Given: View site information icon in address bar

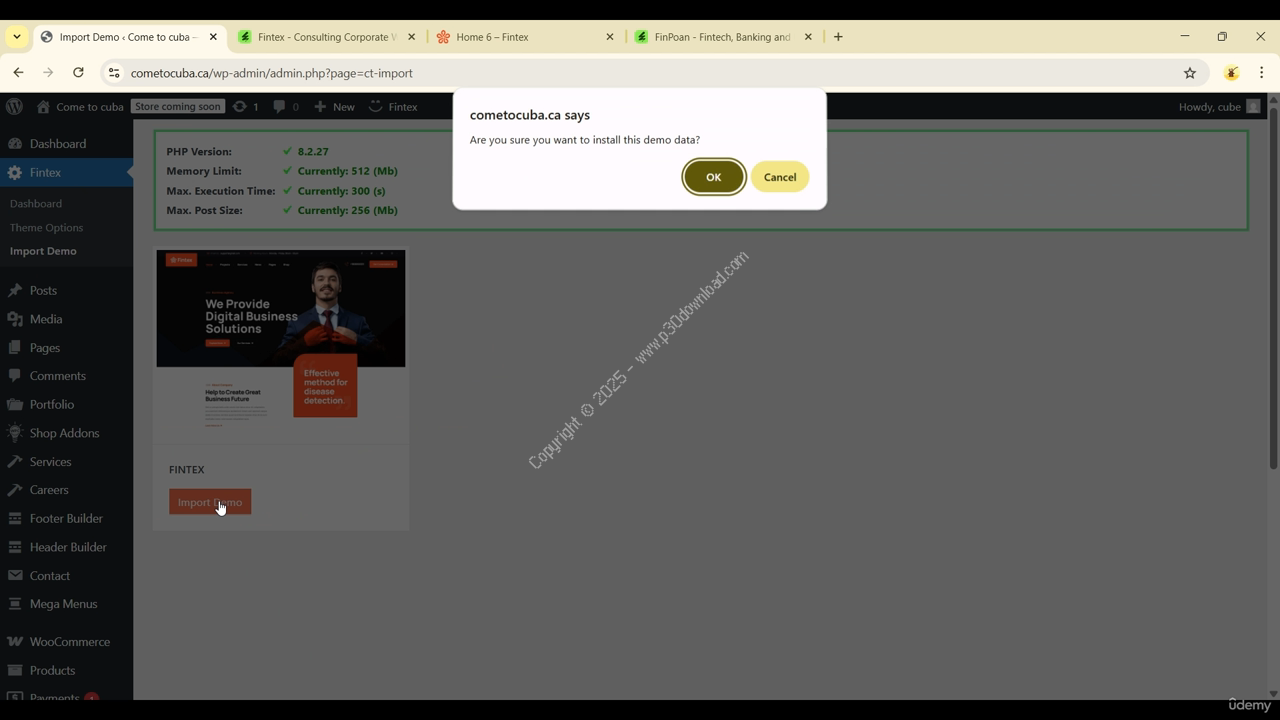Looking at the screenshot, I should point(114,73).
